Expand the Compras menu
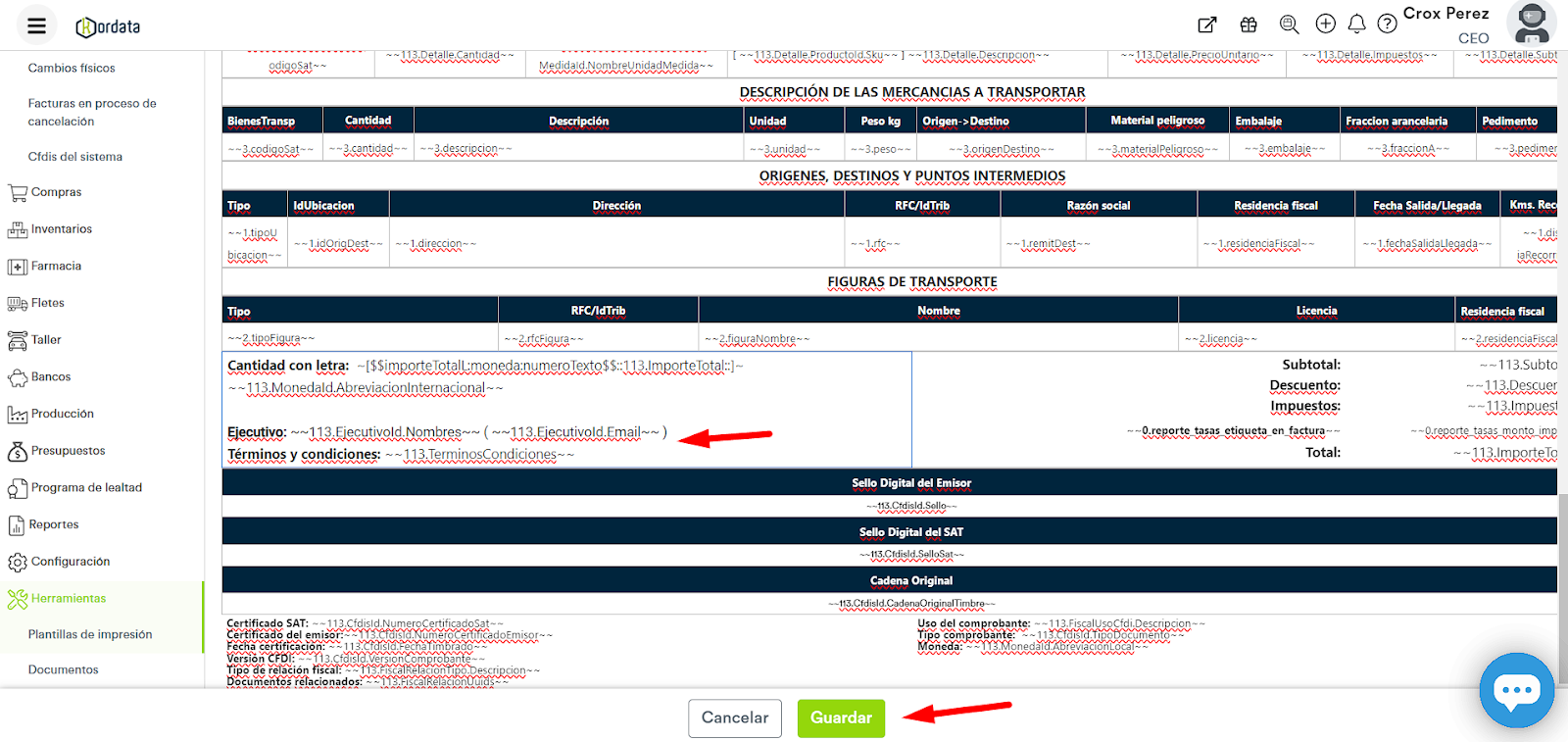 click(56, 192)
